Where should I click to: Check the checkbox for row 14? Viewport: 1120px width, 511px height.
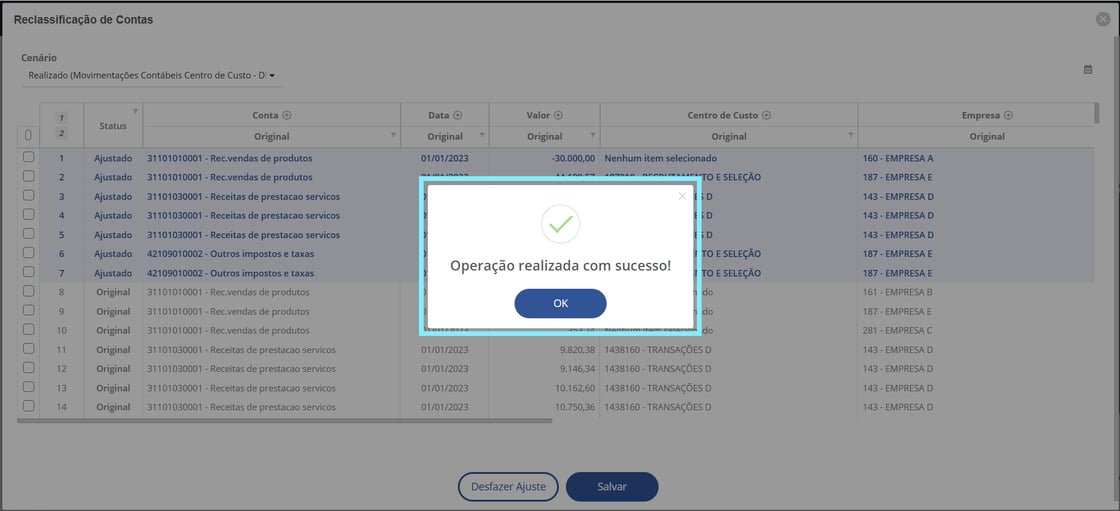tap(29, 406)
